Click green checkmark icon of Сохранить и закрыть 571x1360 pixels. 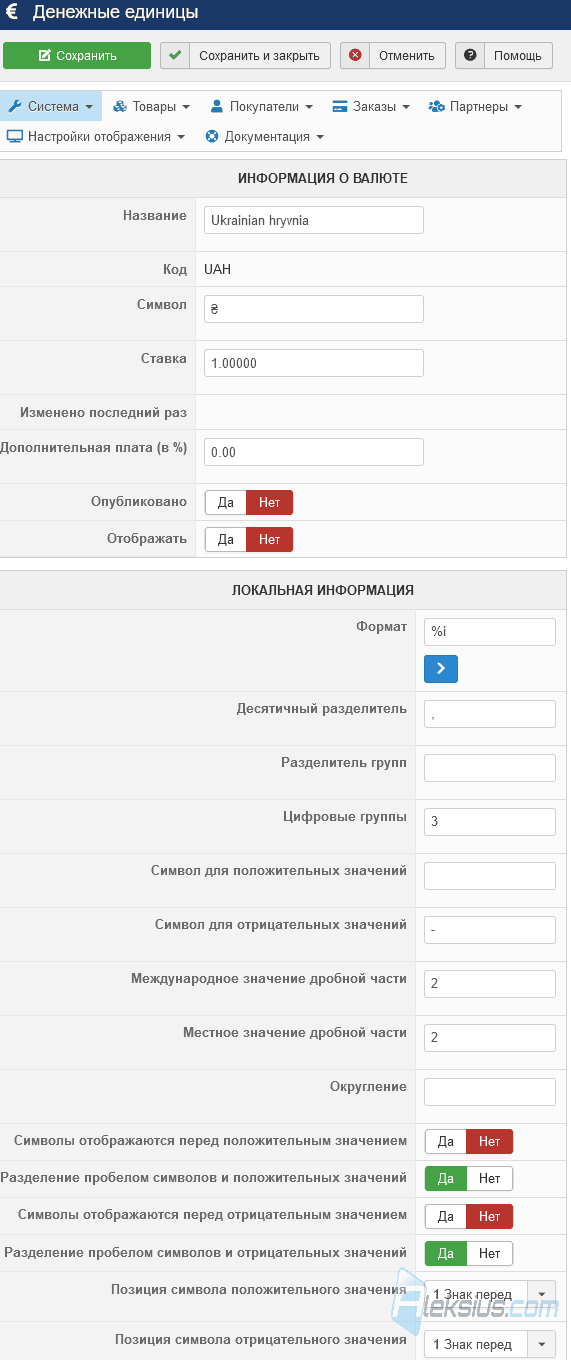[x=175, y=55]
